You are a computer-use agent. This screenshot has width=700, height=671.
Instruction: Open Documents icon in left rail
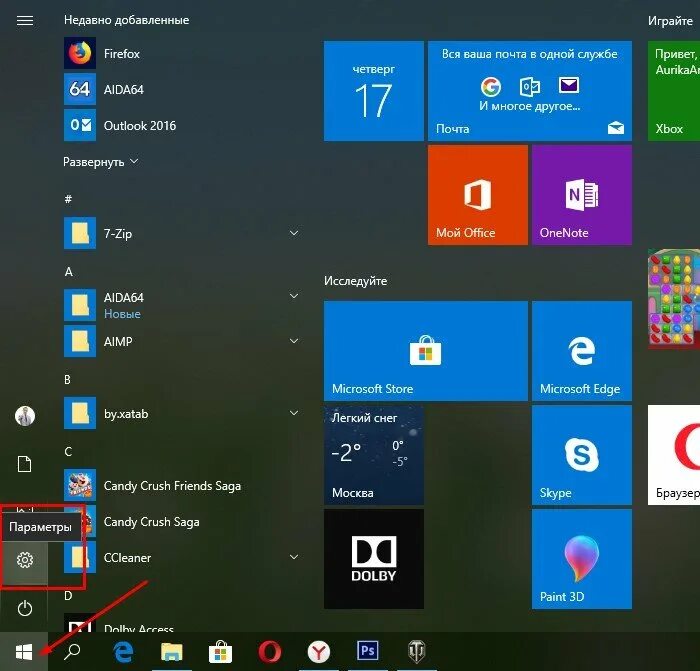[25, 464]
